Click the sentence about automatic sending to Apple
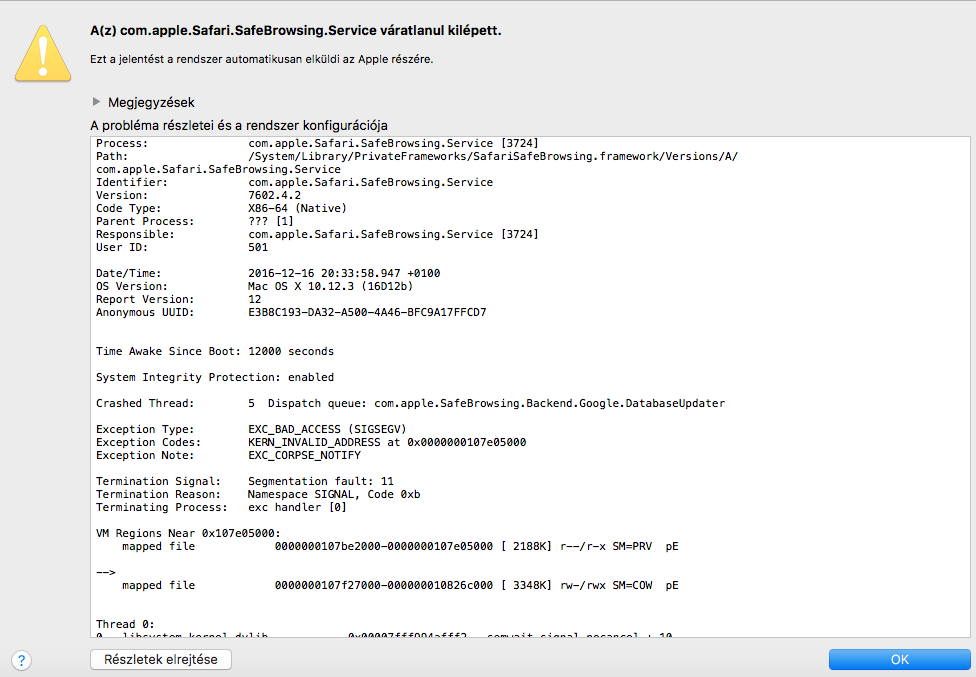This screenshot has width=976, height=677. tap(261, 59)
